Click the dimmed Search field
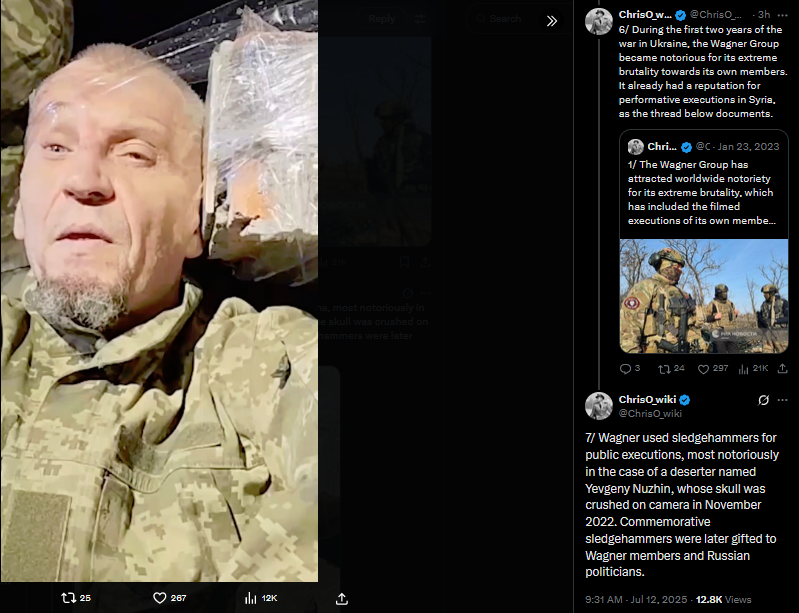This screenshot has height=613, width=799. click(x=504, y=19)
